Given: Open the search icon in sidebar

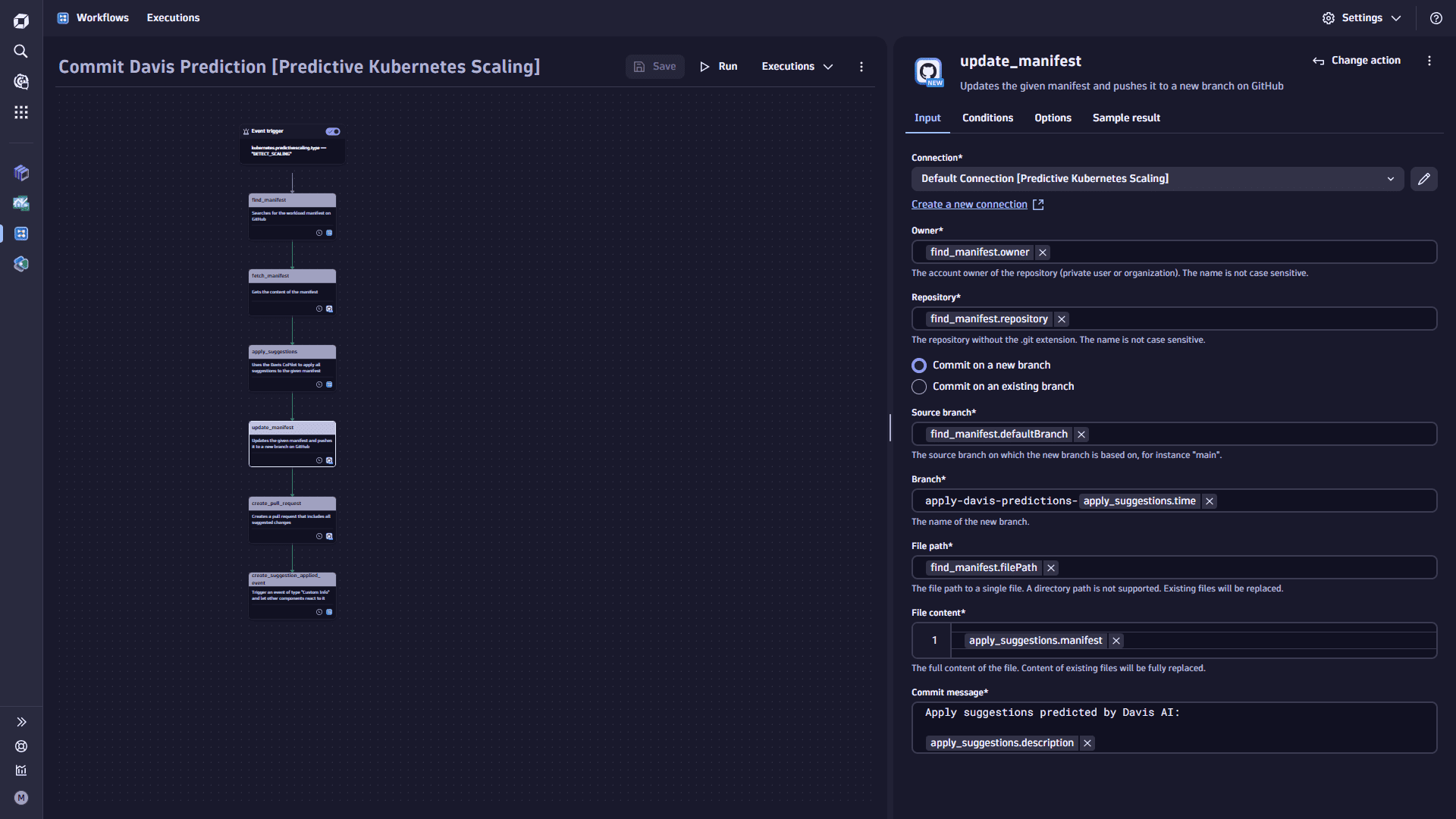Looking at the screenshot, I should [x=21, y=51].
